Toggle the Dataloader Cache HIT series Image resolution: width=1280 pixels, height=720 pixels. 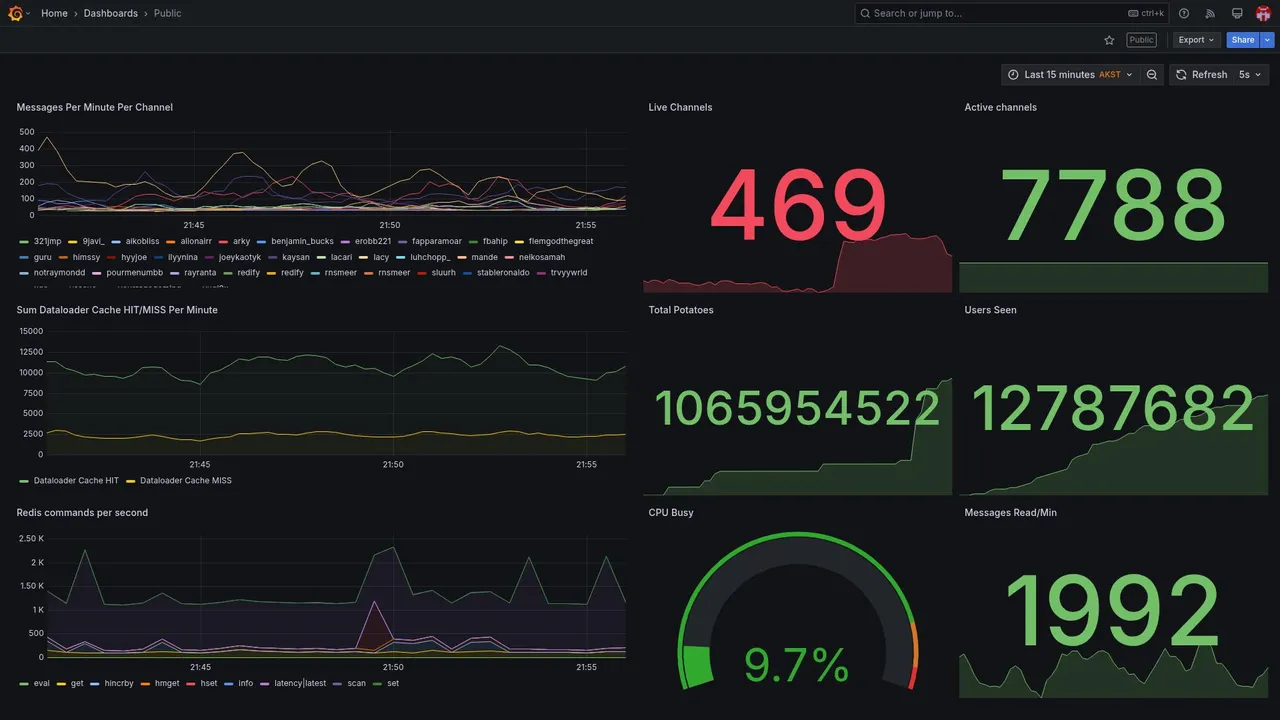click(x=76, y=481)
